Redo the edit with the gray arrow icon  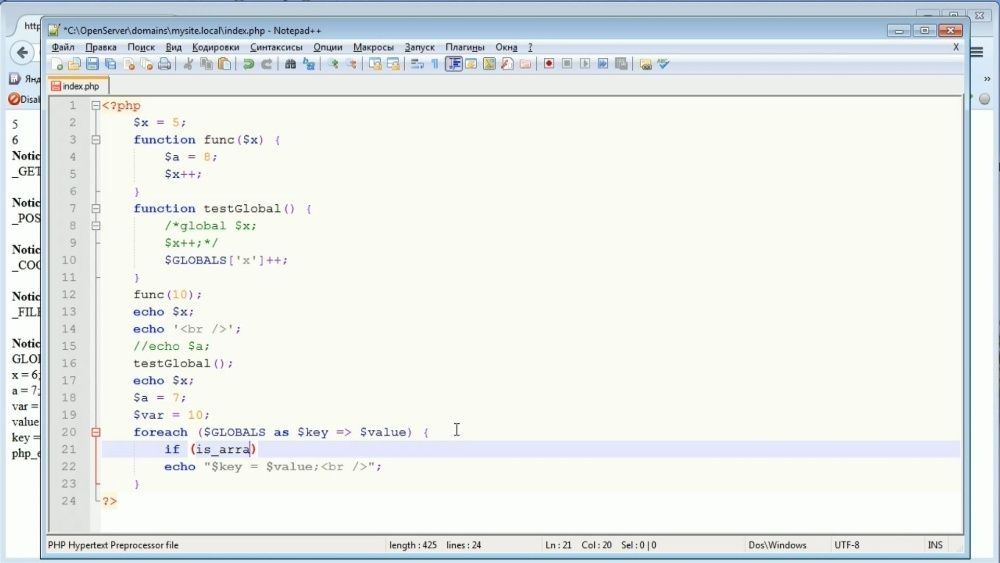click(x=267, y=64)
